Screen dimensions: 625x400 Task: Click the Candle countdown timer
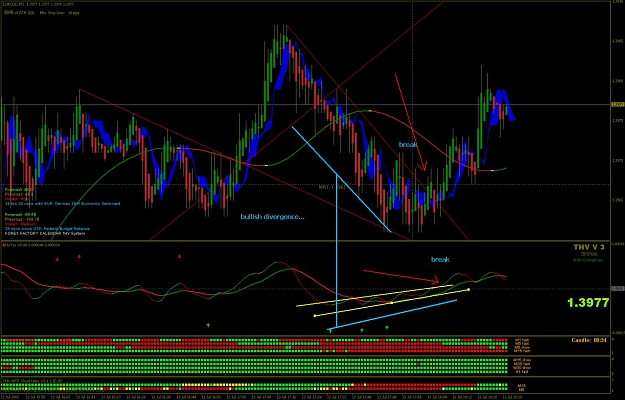pos(589,340)
